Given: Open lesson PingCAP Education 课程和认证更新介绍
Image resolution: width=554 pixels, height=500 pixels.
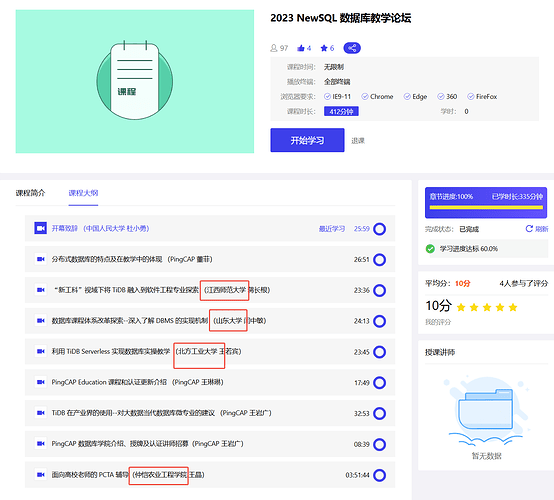Looking at the screenshot, I should click(137, 382).
